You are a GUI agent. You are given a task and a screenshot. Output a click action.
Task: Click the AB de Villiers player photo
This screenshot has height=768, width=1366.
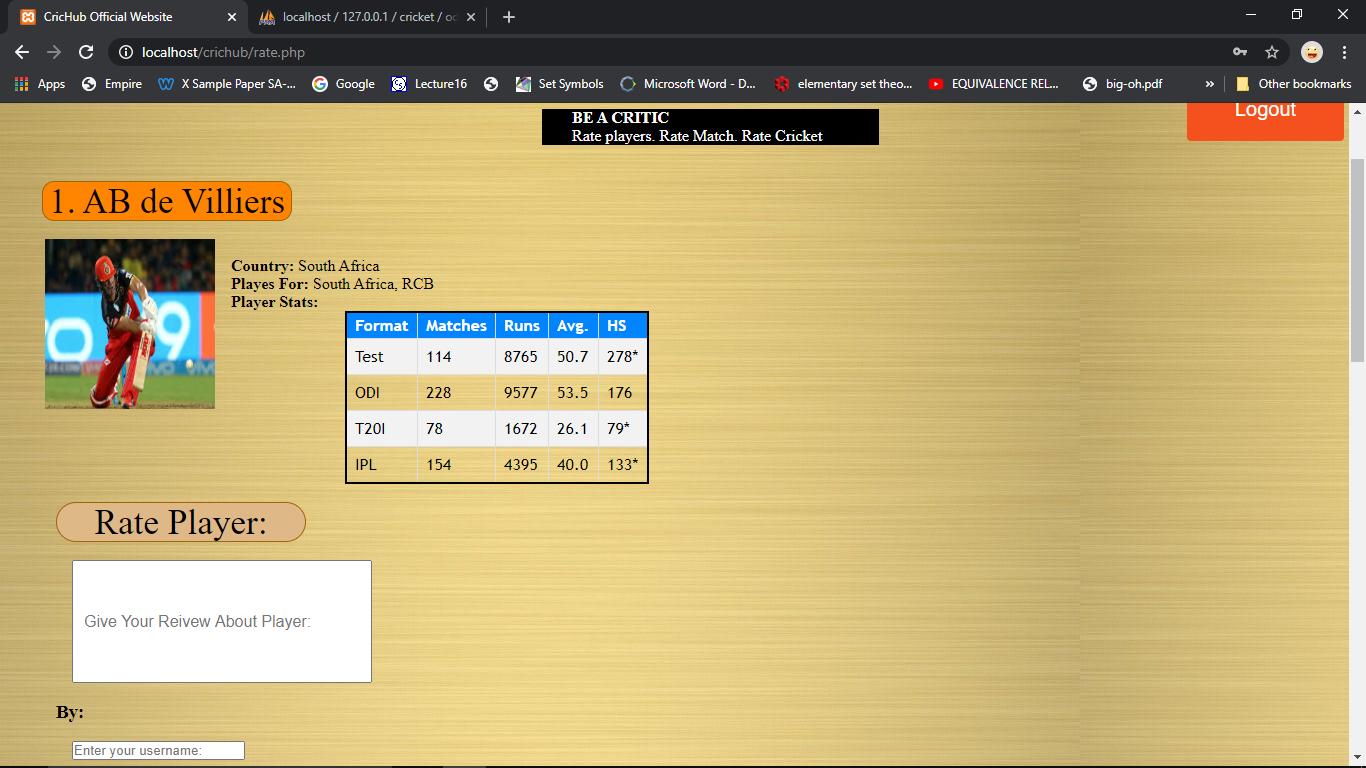(x=130, y=324)
